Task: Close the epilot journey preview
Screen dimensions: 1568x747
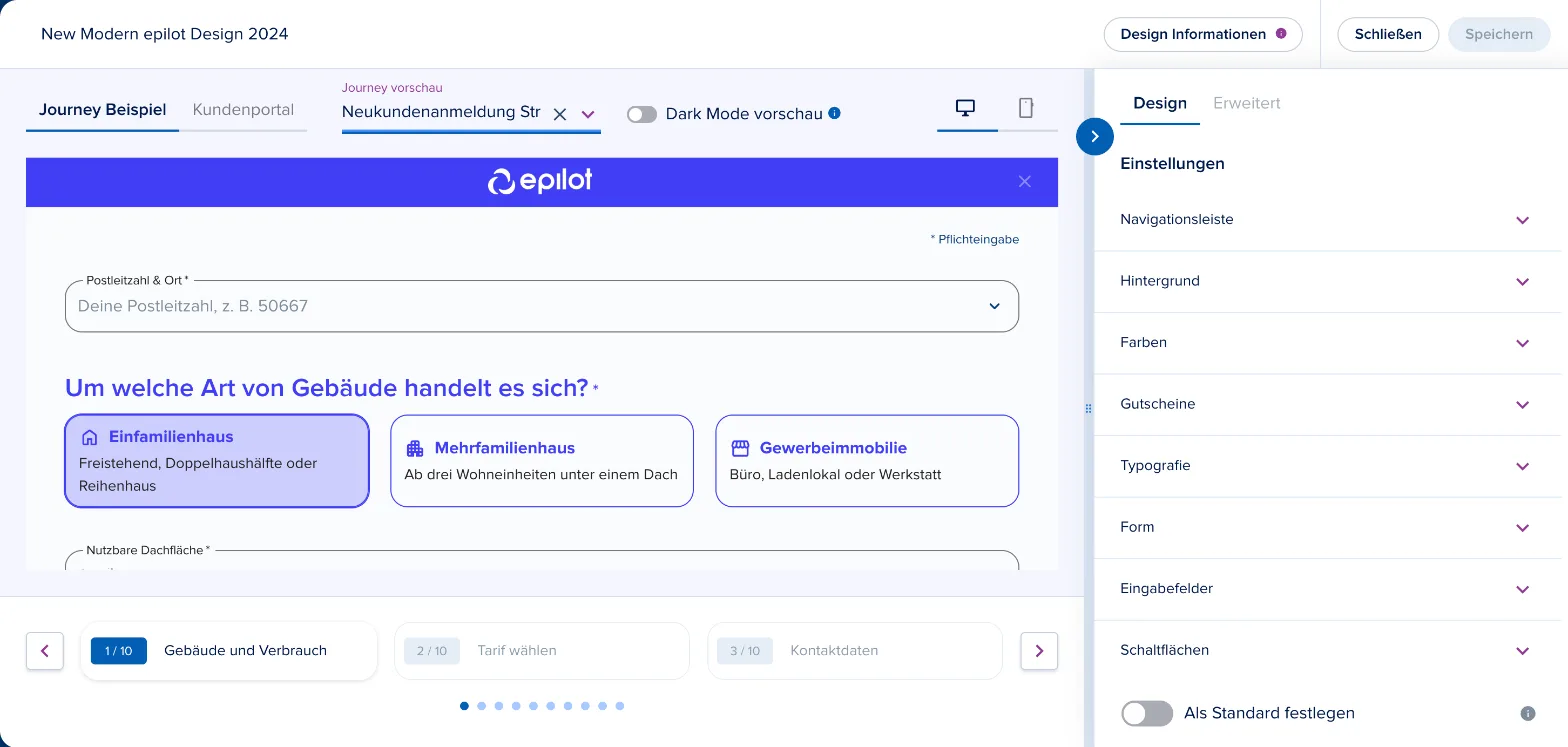Action: (1024, 181)
